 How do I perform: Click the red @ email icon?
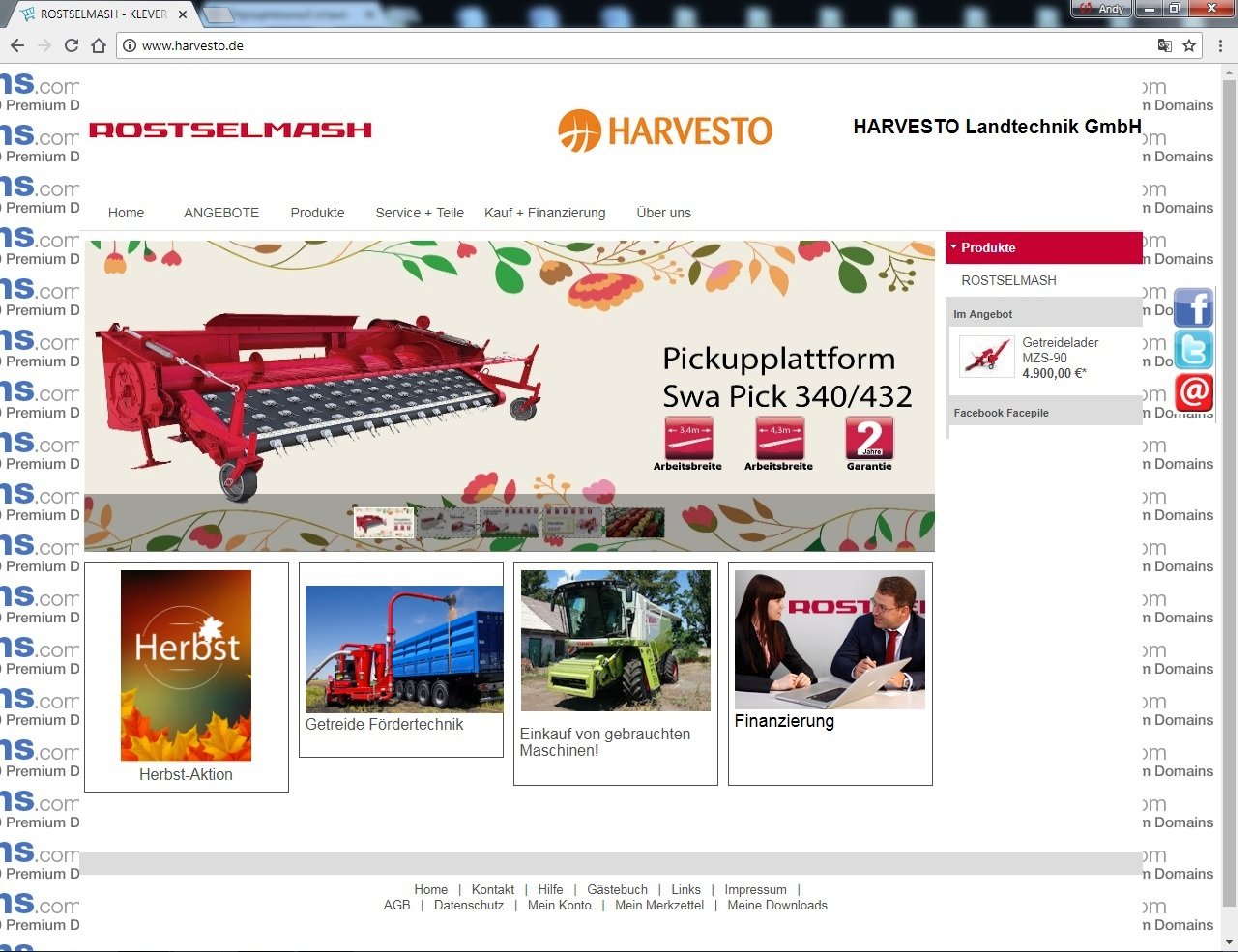(1194, 392)
